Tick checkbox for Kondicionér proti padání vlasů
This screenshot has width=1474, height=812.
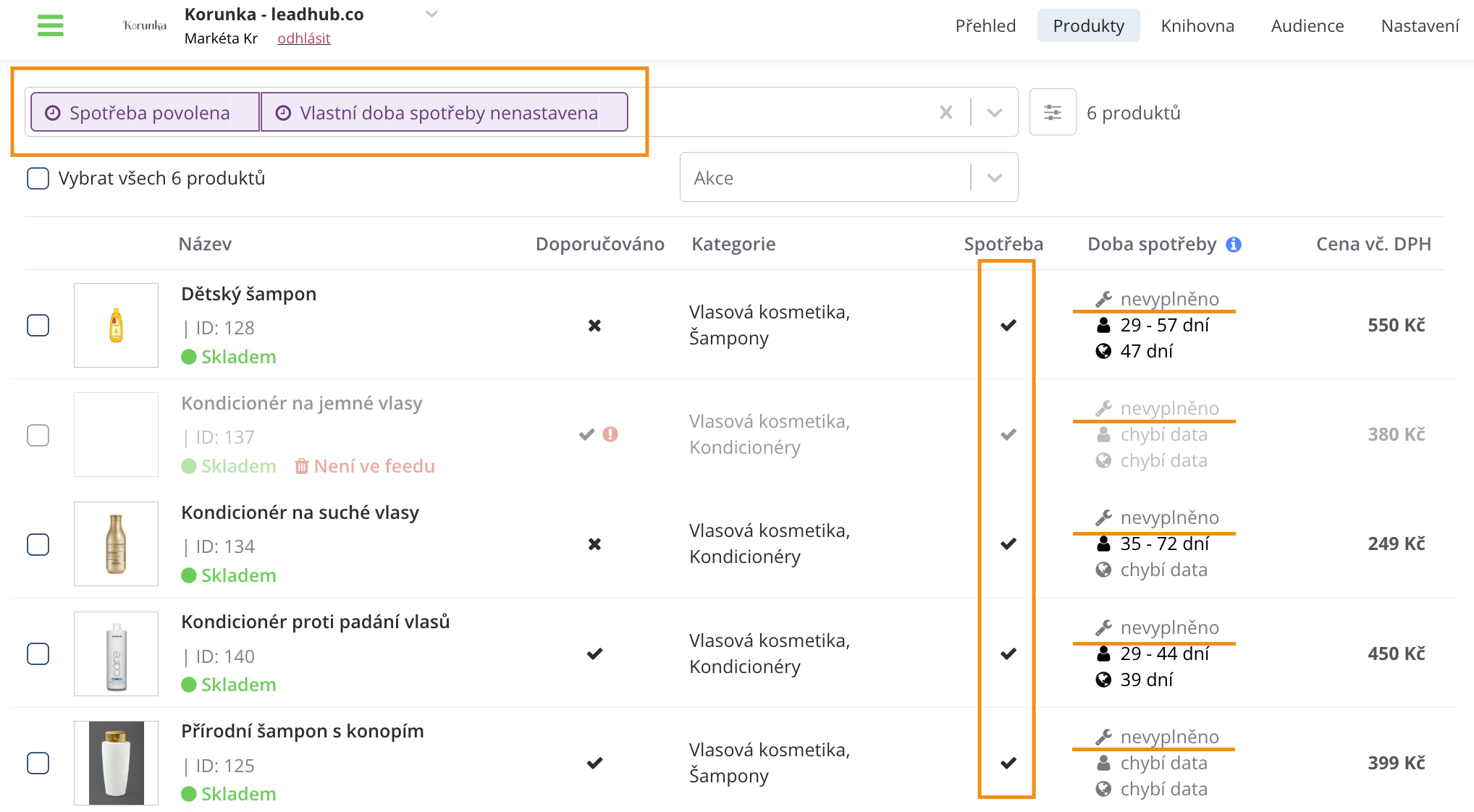click(38, 654)
